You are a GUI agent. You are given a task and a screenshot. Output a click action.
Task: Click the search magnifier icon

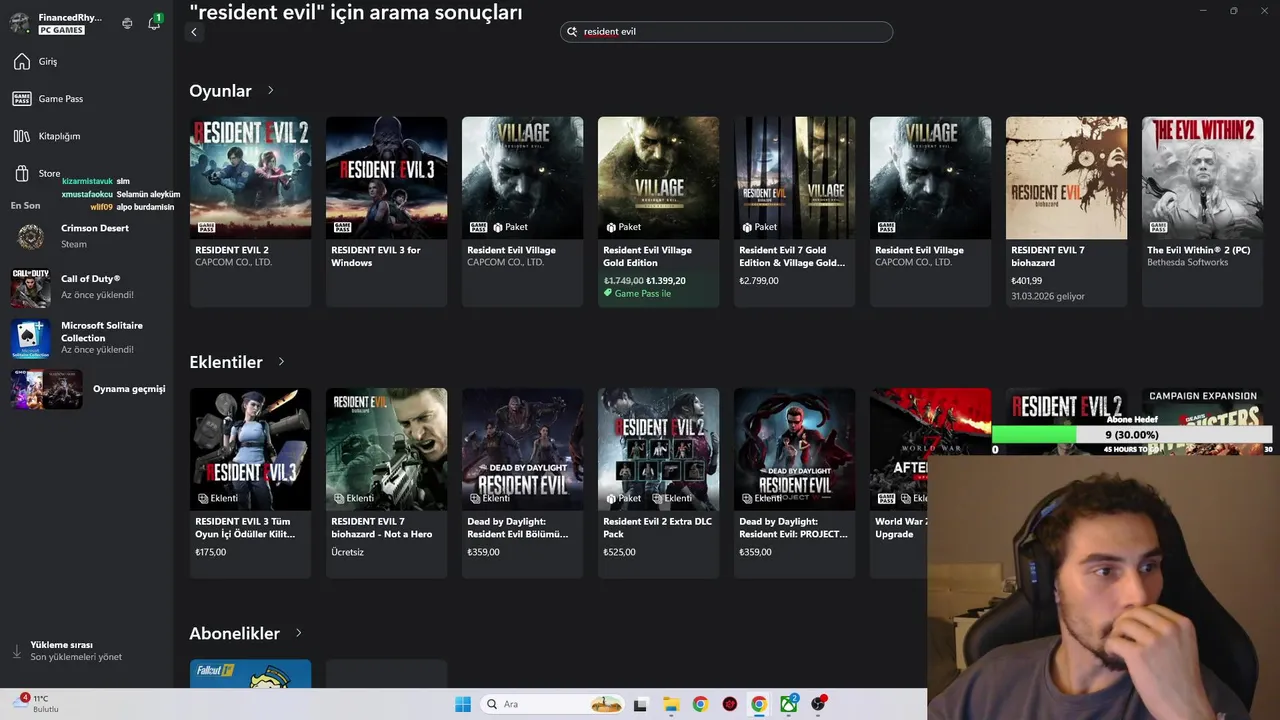(573, 32)
